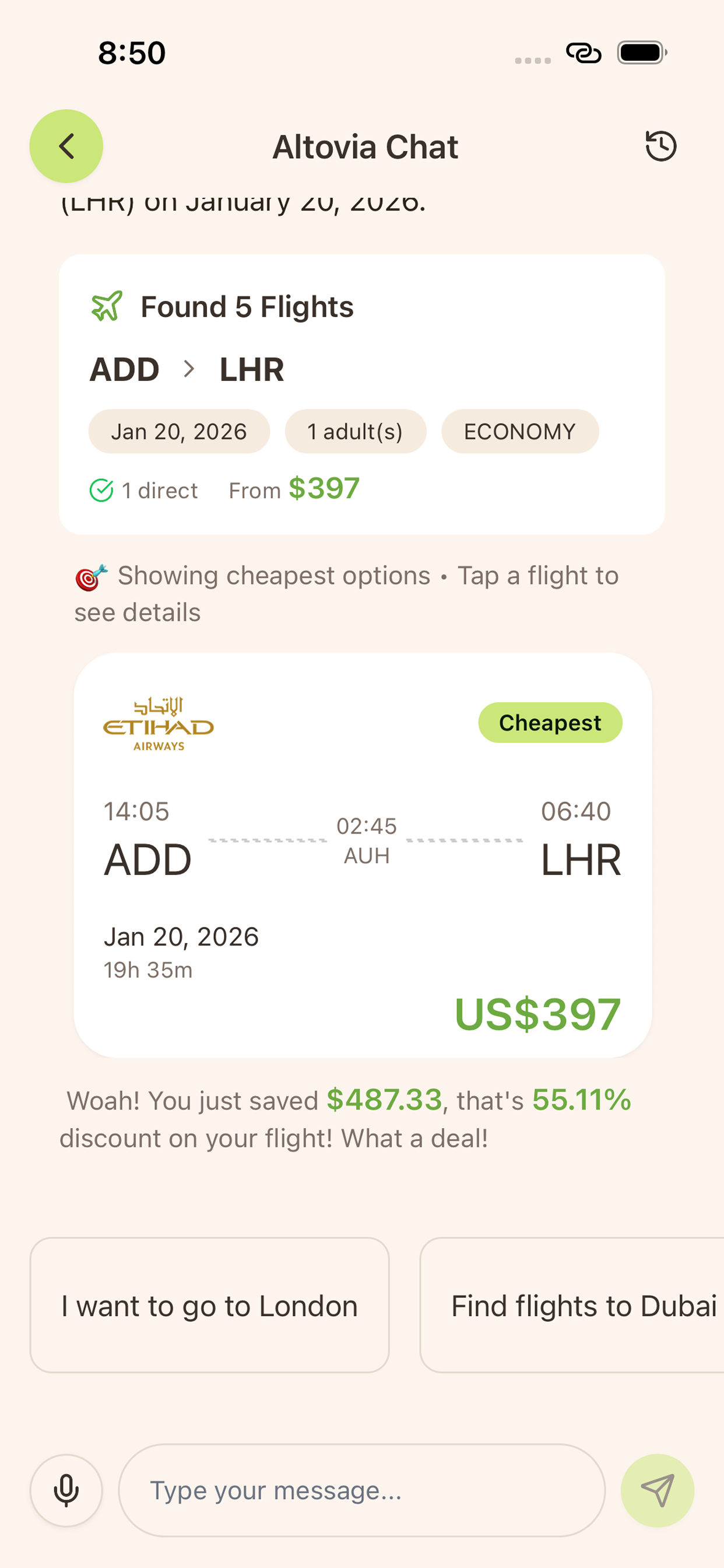Viewport: 724px width, 1568px height.
Task: Tap the dart target emoji
Action: [92, 577]
